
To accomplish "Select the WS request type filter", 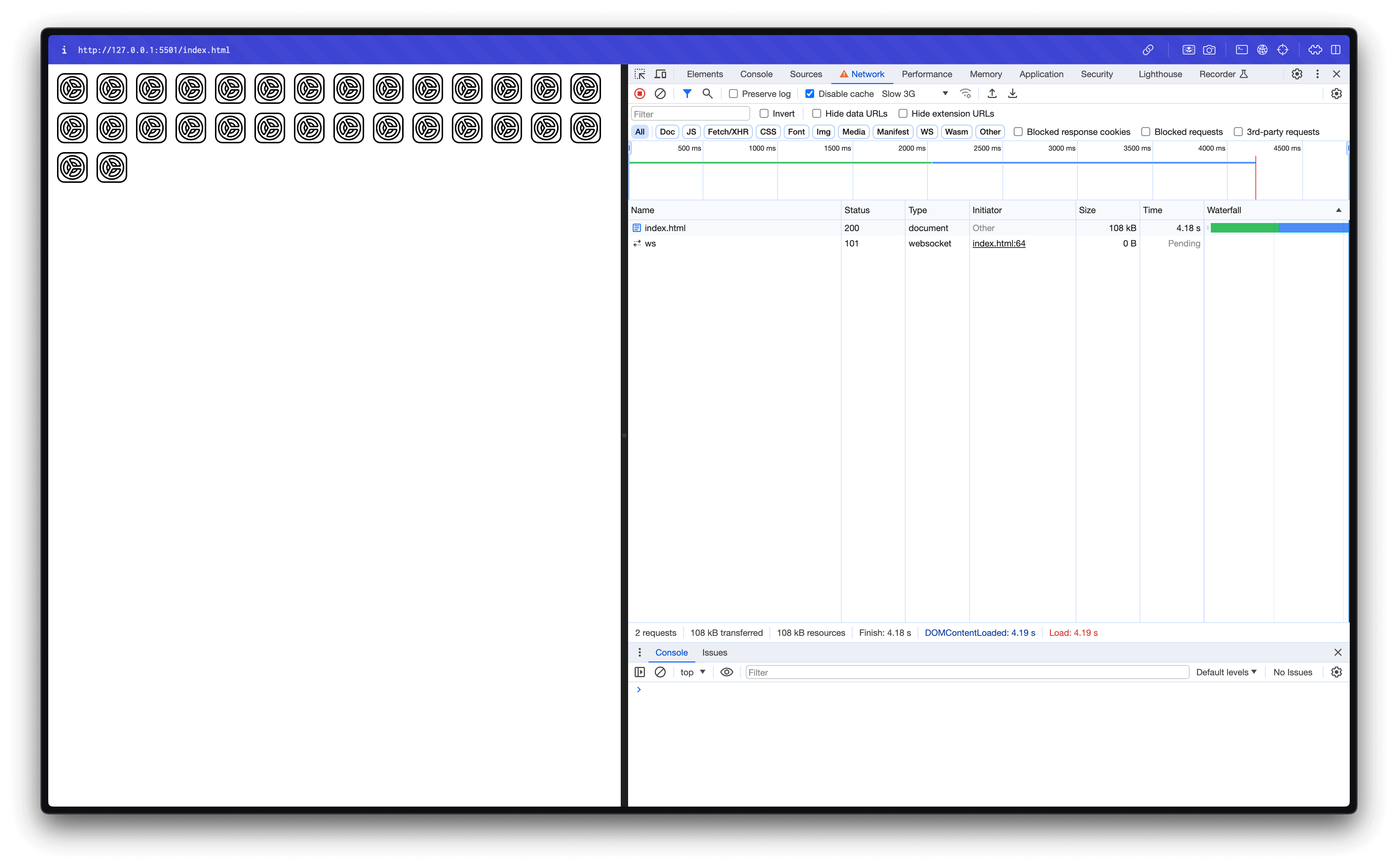I will [x=927, y=132].
